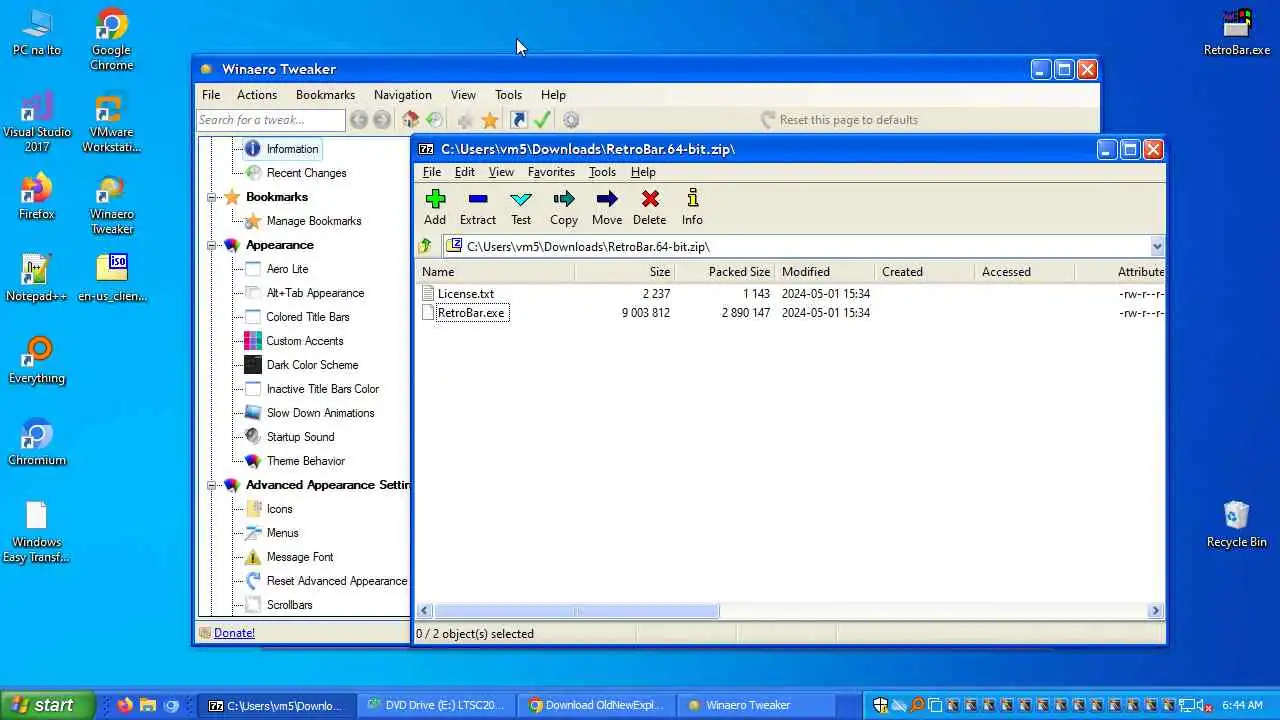Screen dimensions: 1280x720
Task: Go up one folder level in 7-Zip
Action: 425,246
